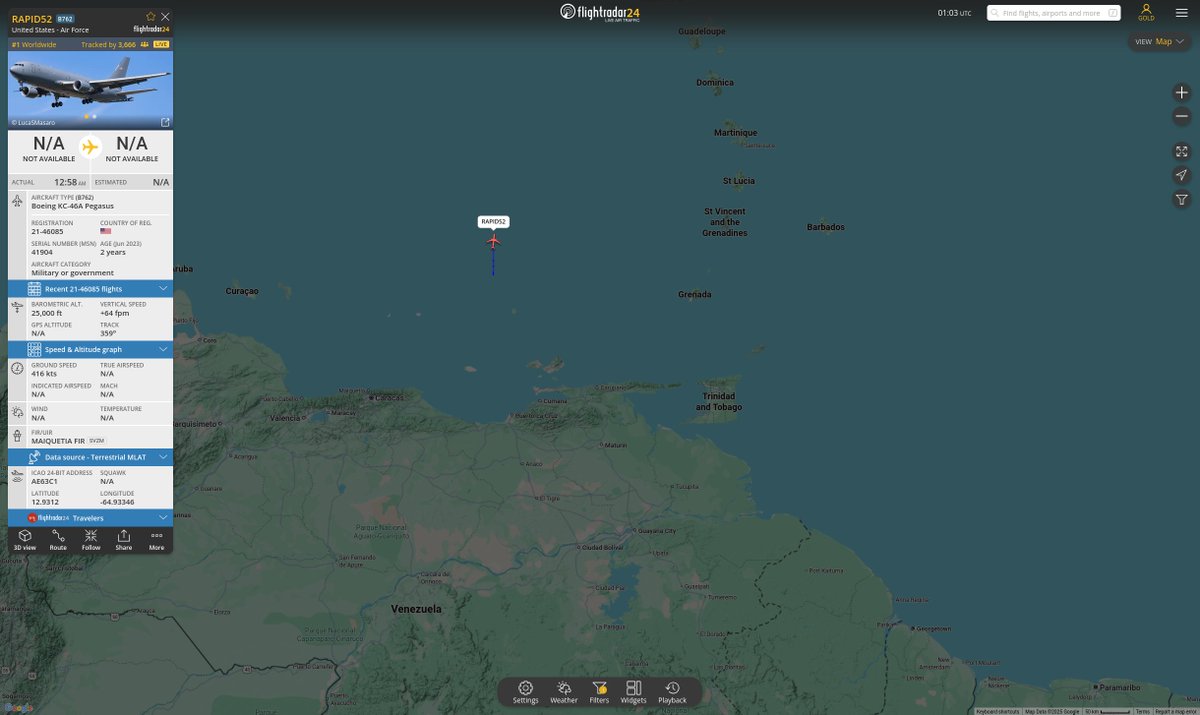Click the #1 Worldwide ranking text

(x=34, y=44)
